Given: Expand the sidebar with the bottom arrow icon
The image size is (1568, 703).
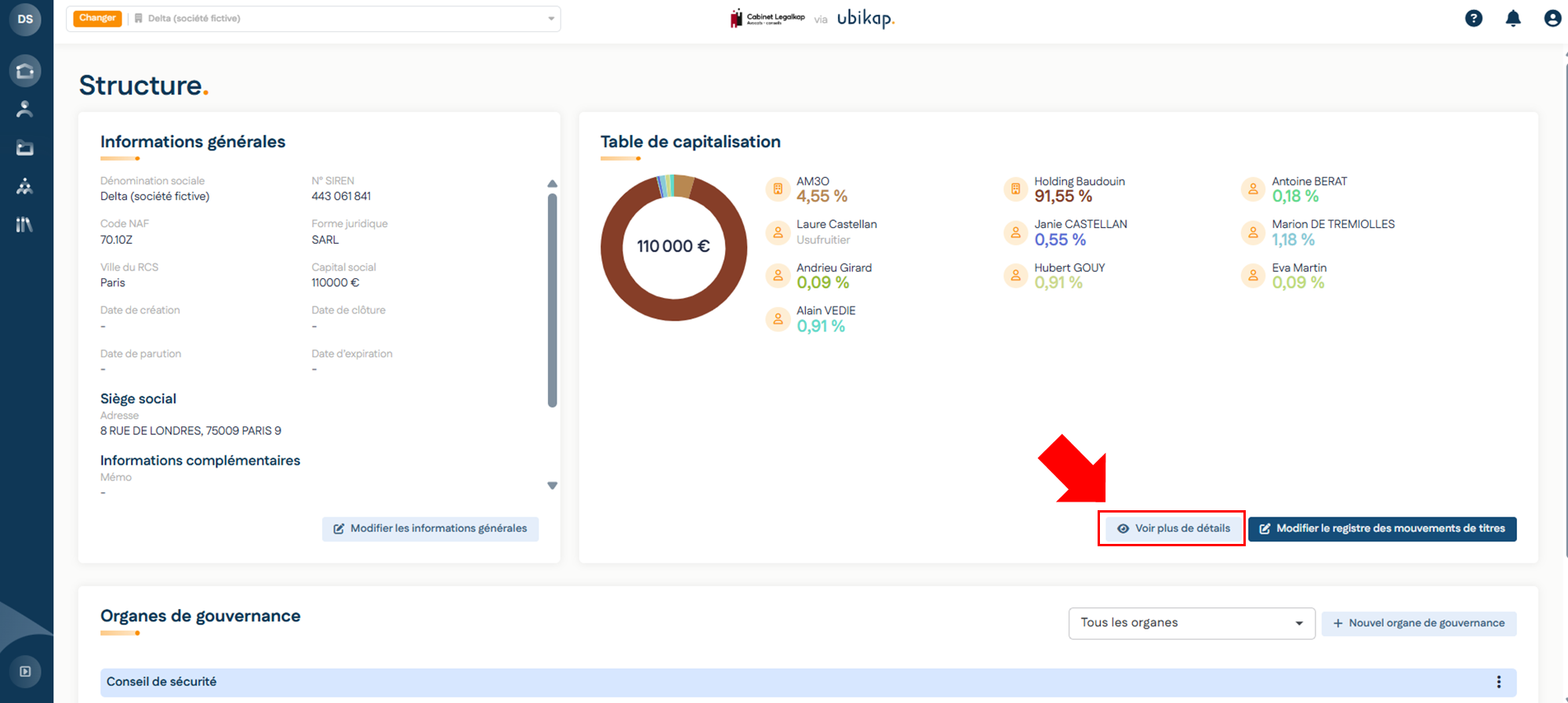Looking at the screenshot, I should tap(25, 672).
